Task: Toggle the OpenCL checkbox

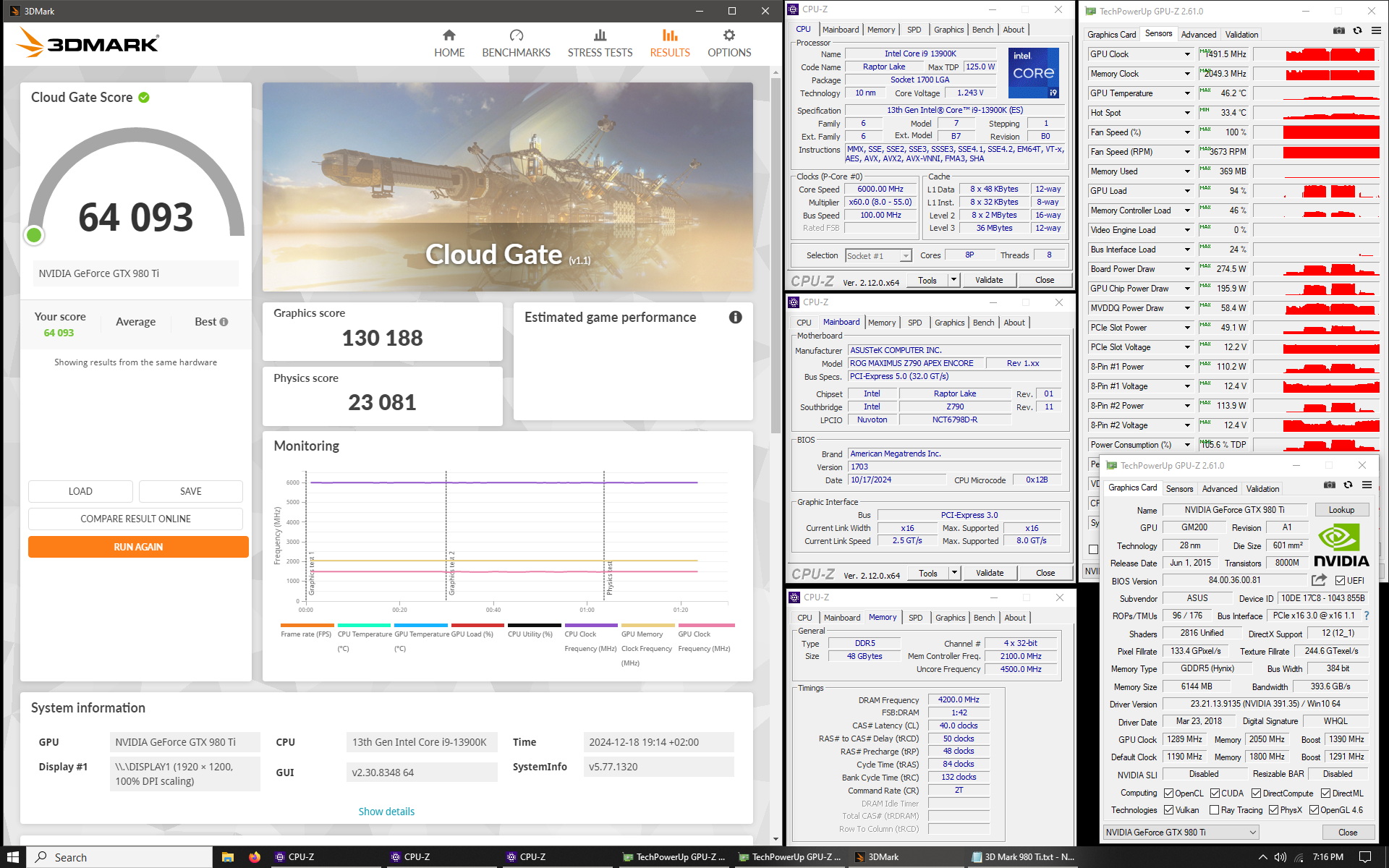Action: (1168, 793)
